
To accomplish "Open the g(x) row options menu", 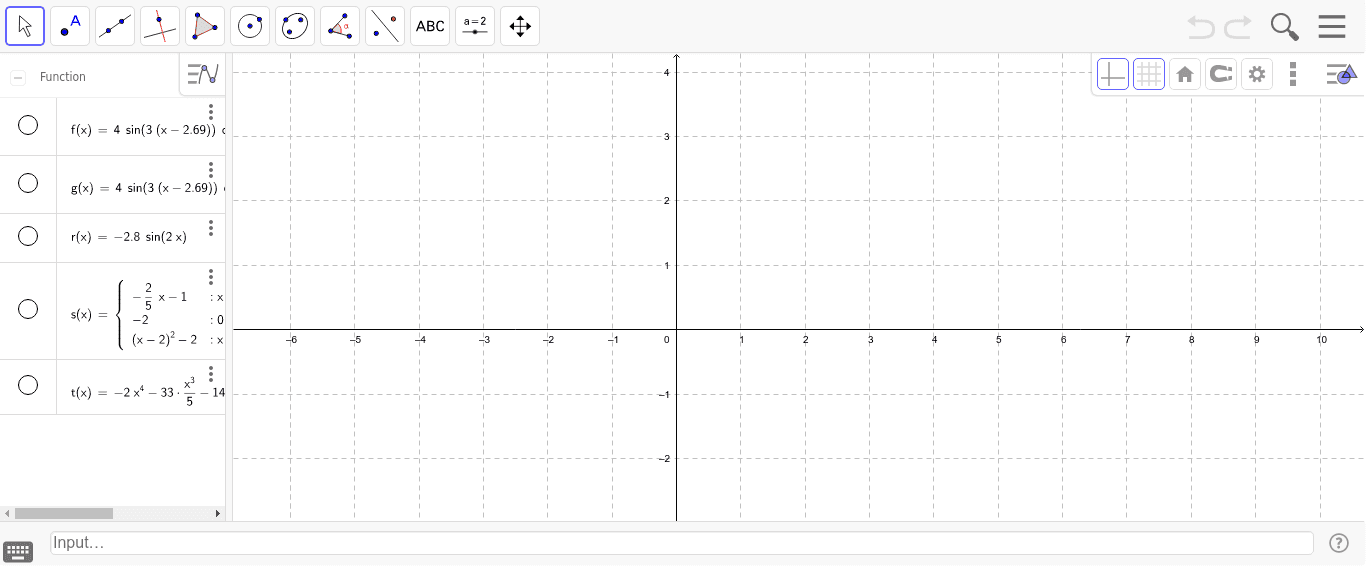I will click(211, 170).
